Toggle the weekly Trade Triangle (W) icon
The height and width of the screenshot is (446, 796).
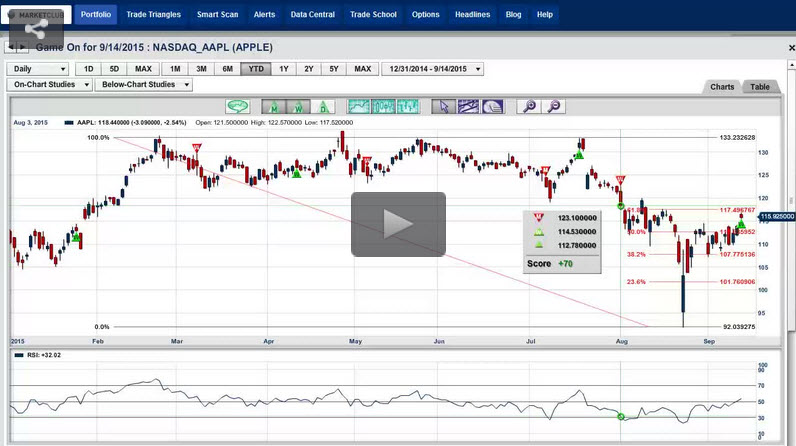298,107
